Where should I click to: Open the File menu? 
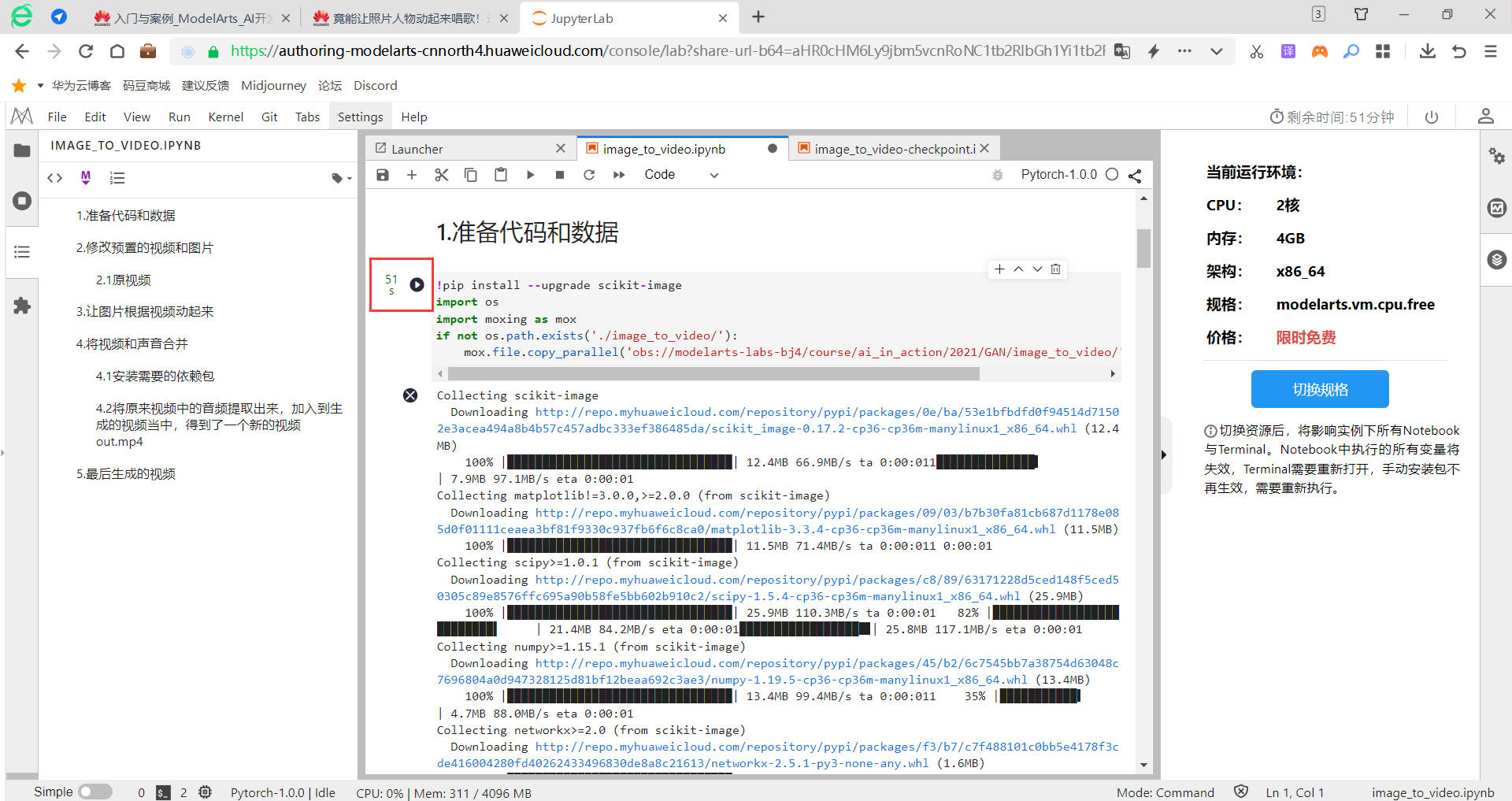[57, 117]
